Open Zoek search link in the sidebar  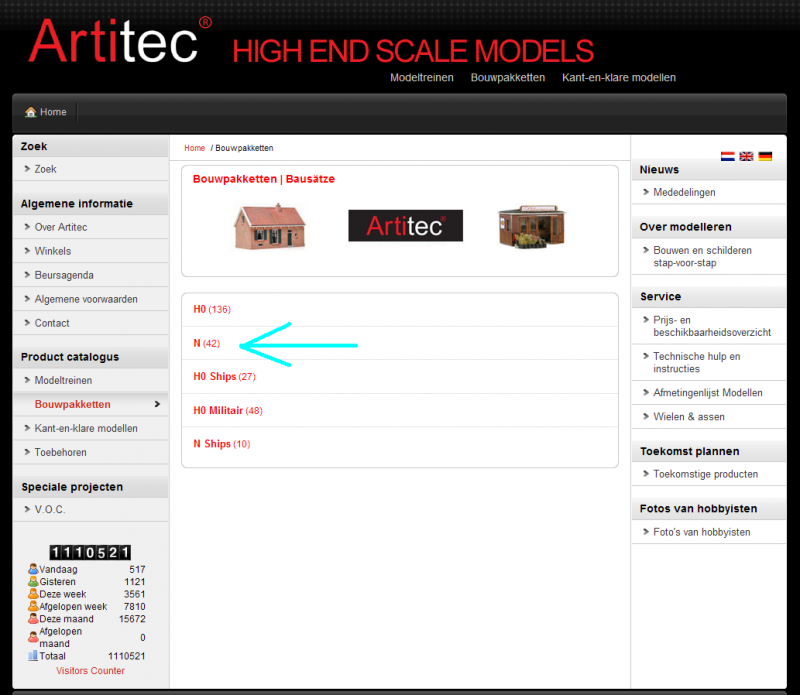pyautogui.click(x=45, y=169)
